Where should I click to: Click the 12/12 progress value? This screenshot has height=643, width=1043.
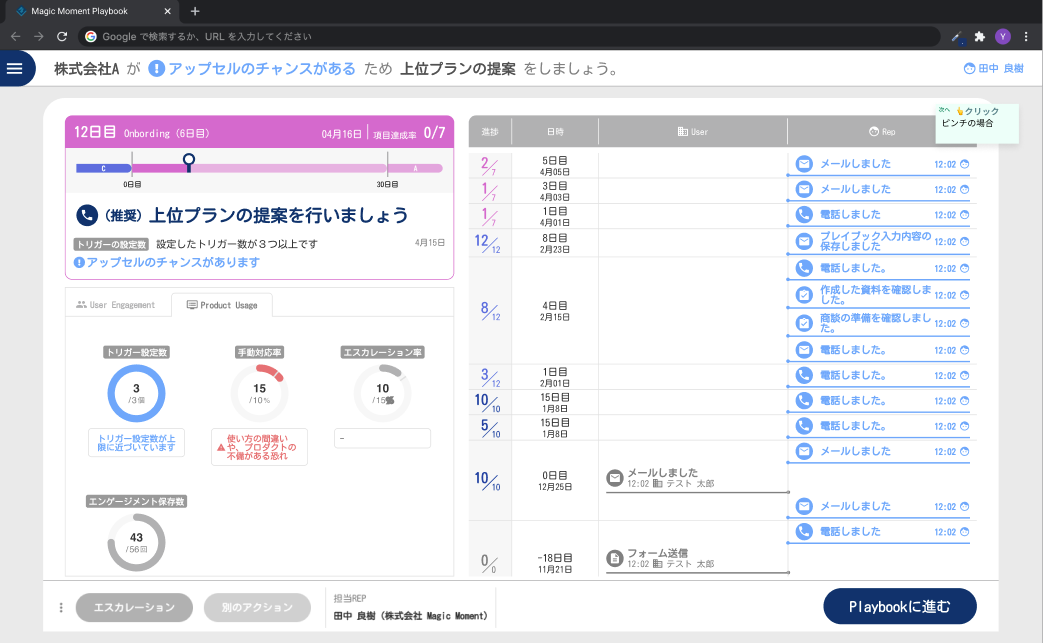(x=488, y=243)
